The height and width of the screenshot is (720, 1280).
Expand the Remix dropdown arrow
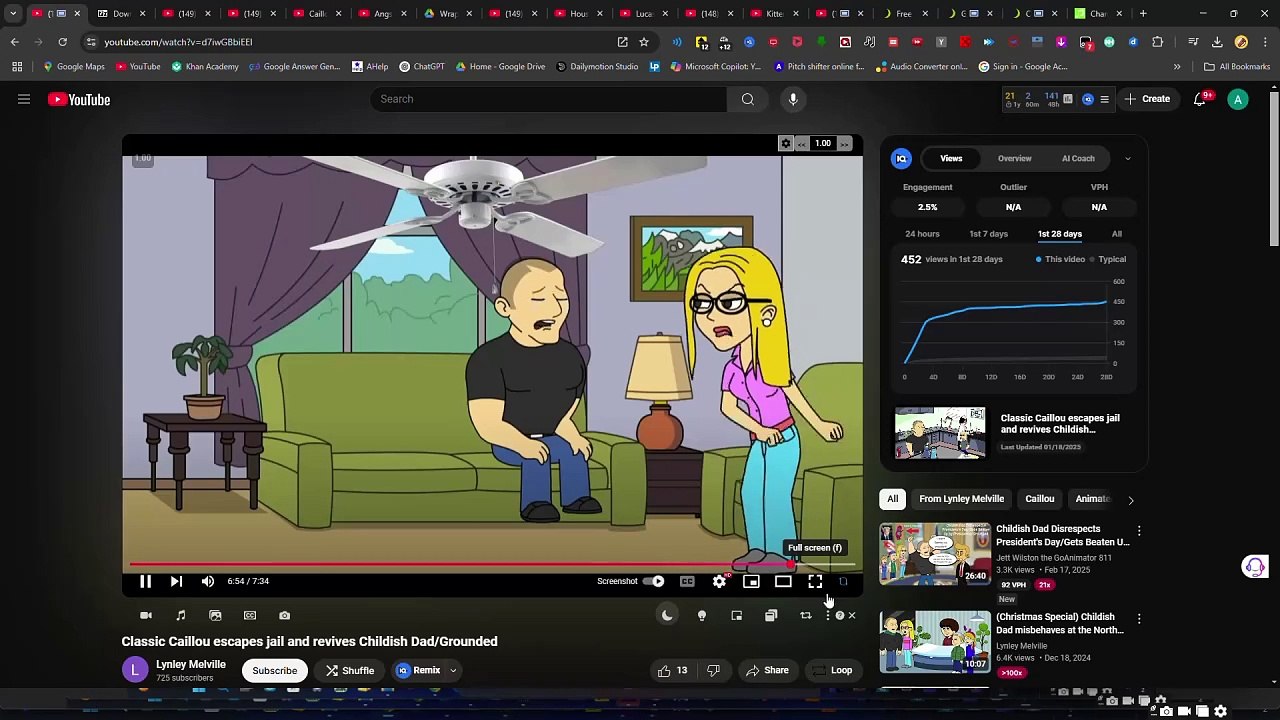pyautogui.click(x=453, y=670)
